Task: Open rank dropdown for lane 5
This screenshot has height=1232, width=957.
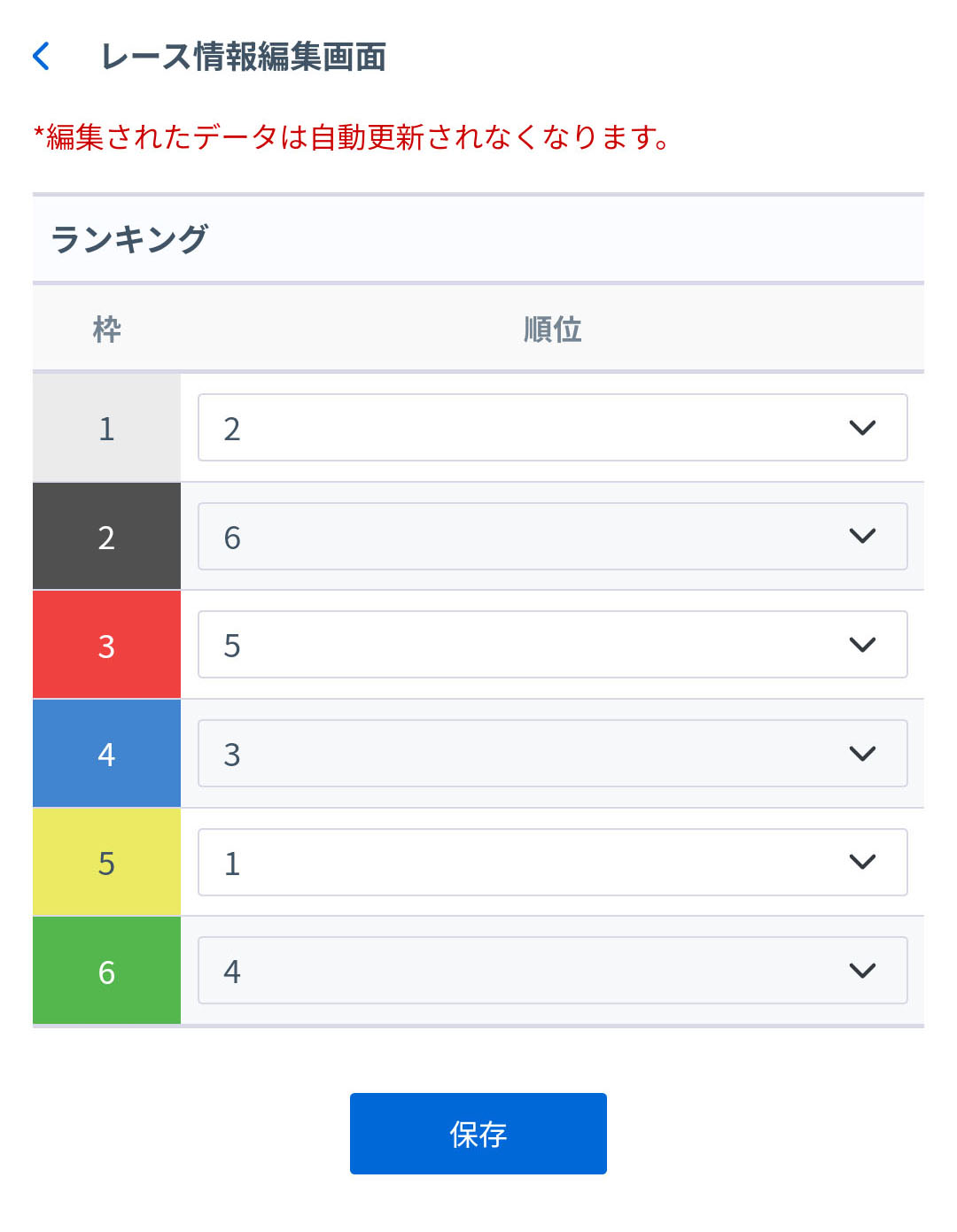Action: click(x=551, y=863)
